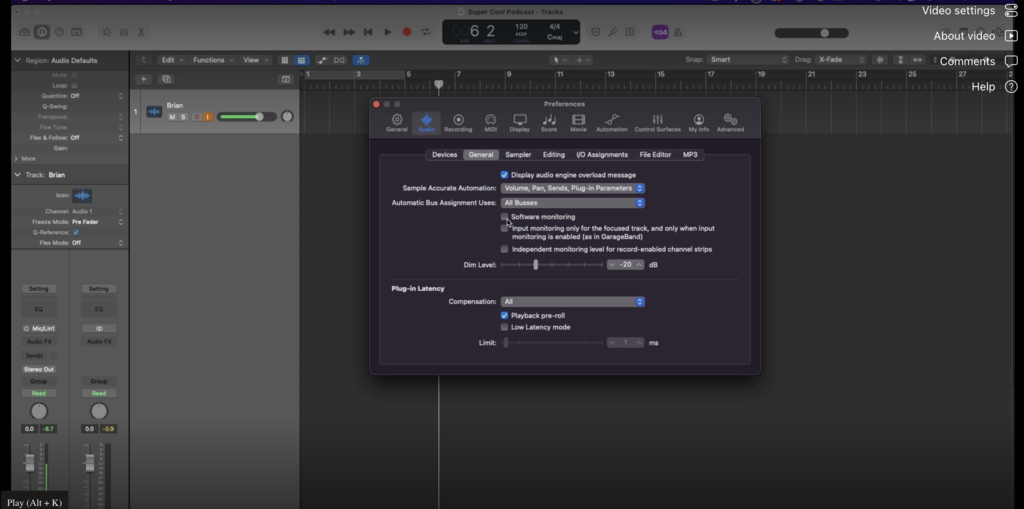Open the Automation preferences pane

[x=611, y=123]
